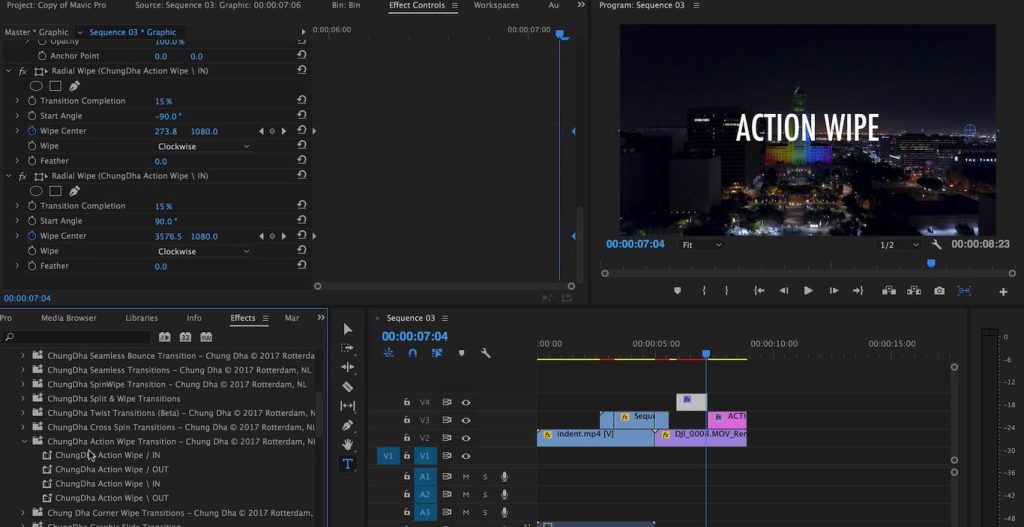Toggle insert sequences as nests button

pyautogui.click(x=389, y=353)
